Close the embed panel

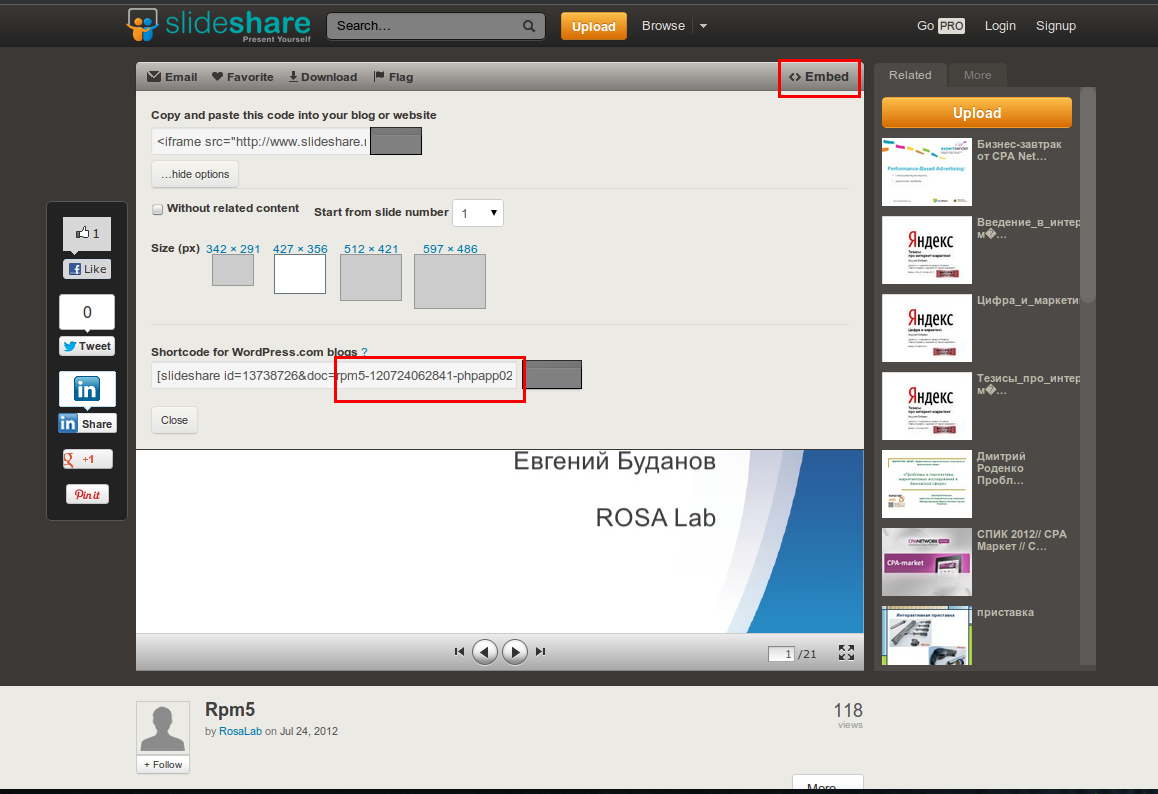point(174,420)
